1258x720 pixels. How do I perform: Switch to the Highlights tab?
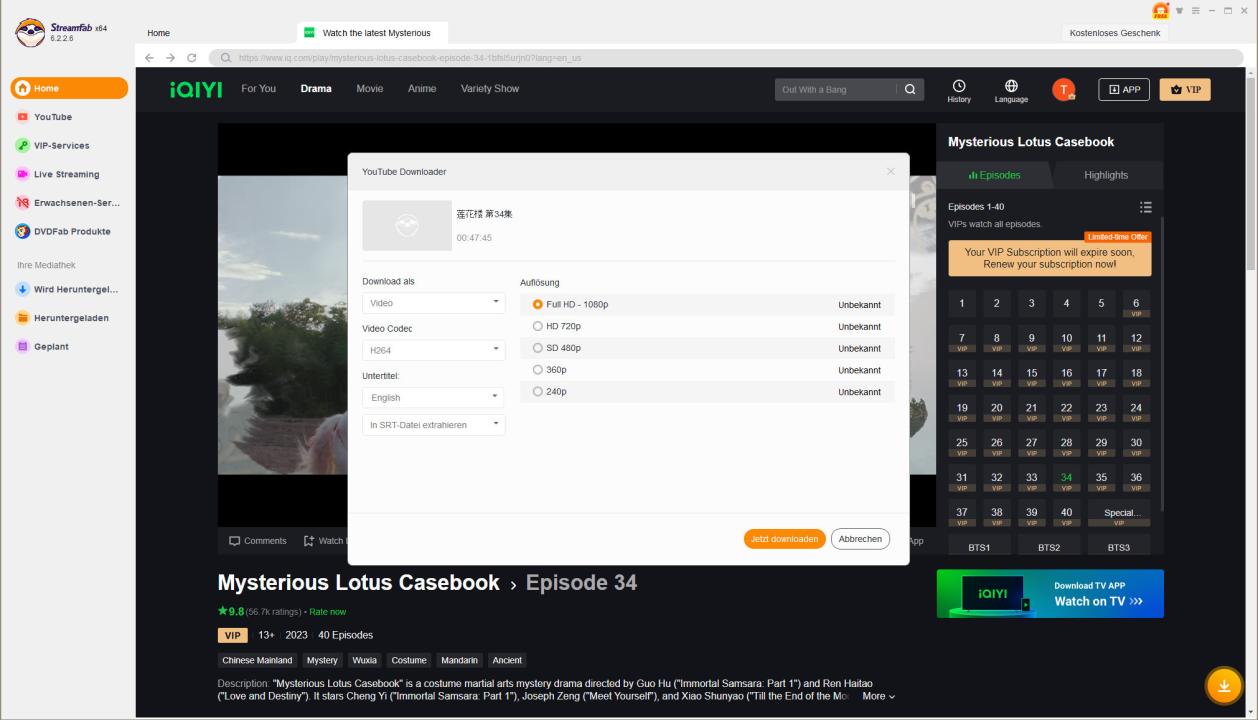[x=1106, y=175]
